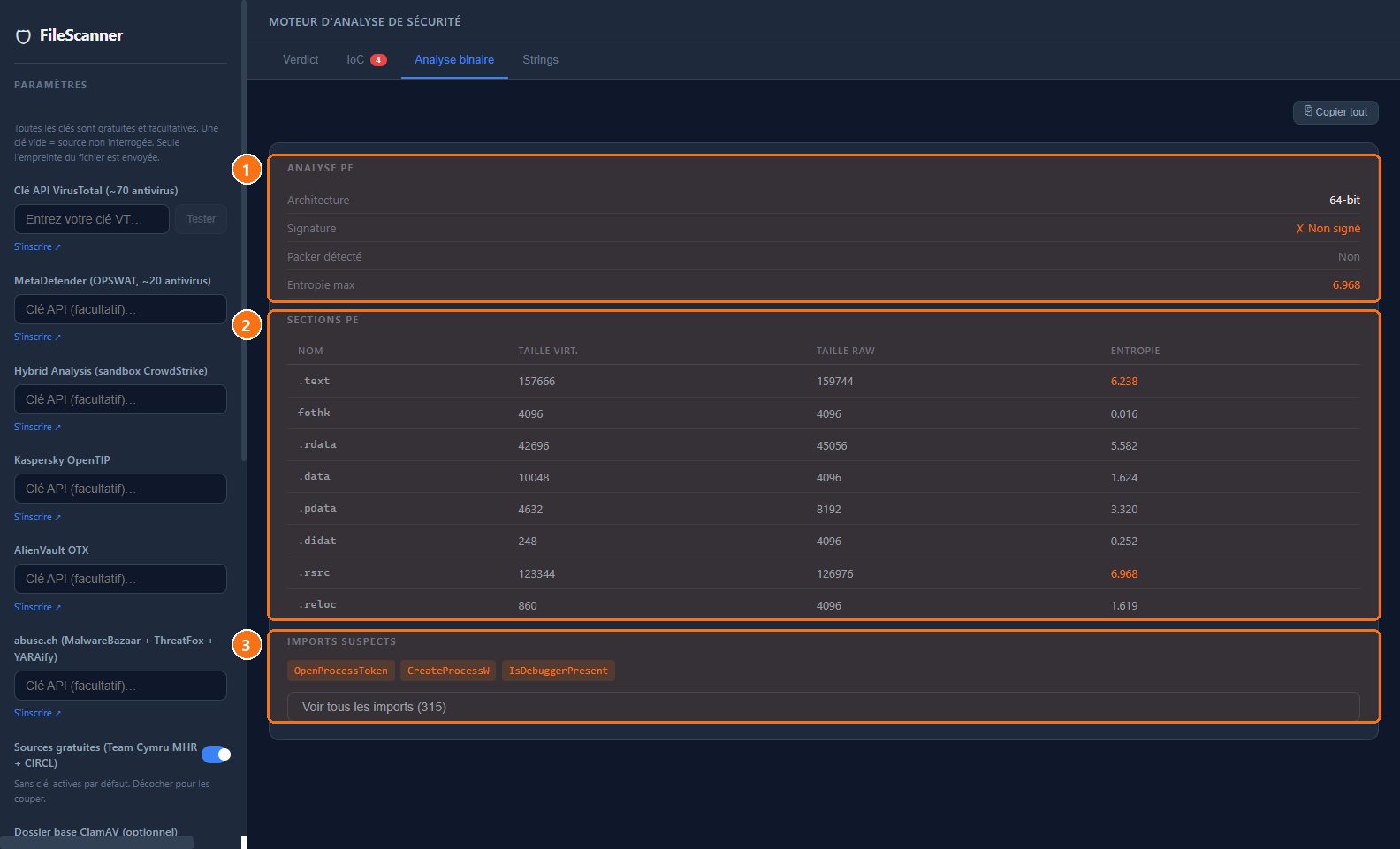
Task: Click the OpenProcessToken import tag
Action: point(340,671)
